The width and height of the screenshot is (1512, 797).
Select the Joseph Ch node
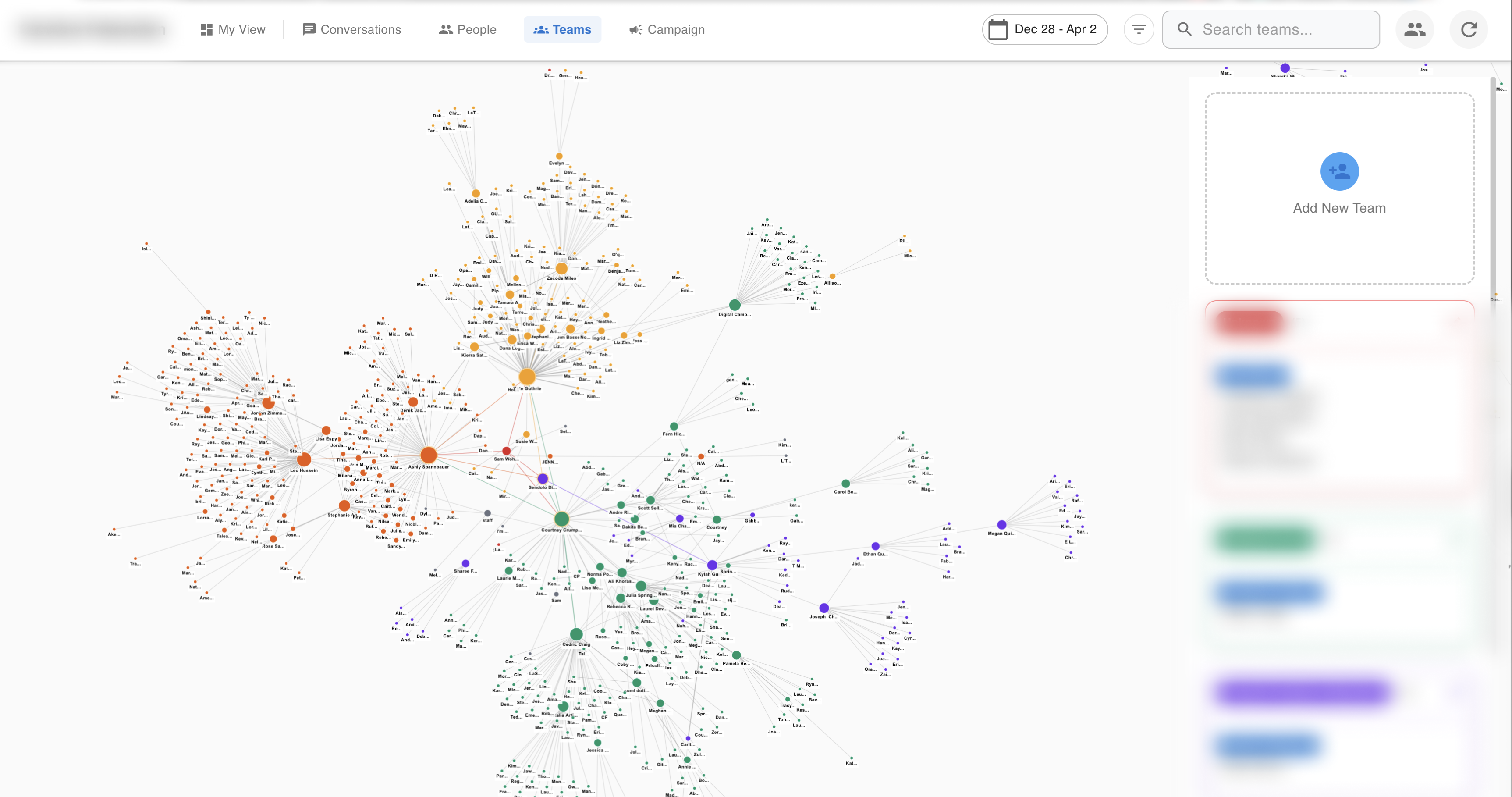coord(824,608)
